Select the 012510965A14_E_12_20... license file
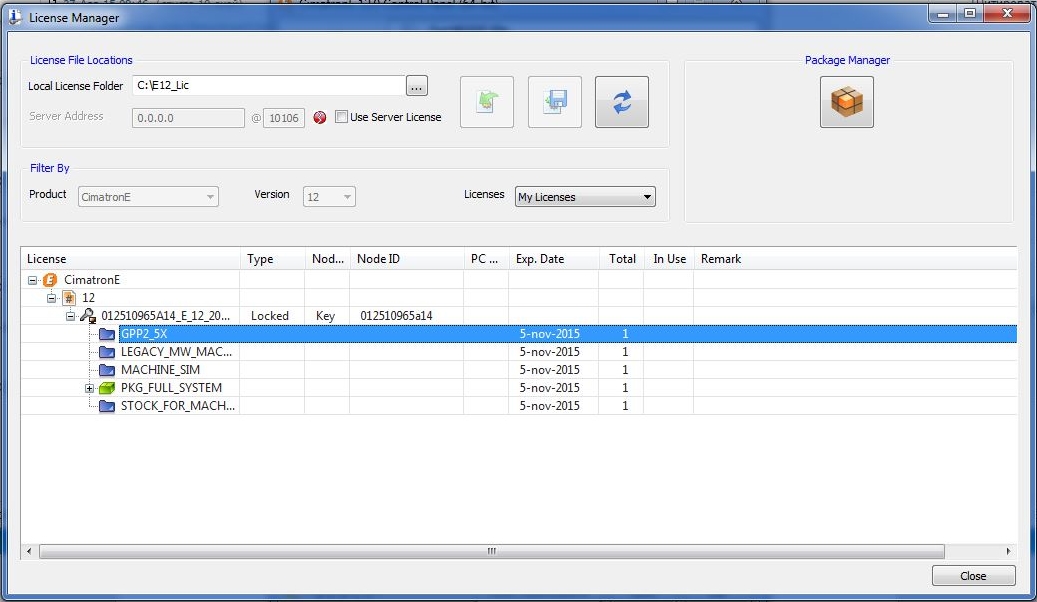The width and height of the screenshot is (1037, 602). tap(165, 316)
